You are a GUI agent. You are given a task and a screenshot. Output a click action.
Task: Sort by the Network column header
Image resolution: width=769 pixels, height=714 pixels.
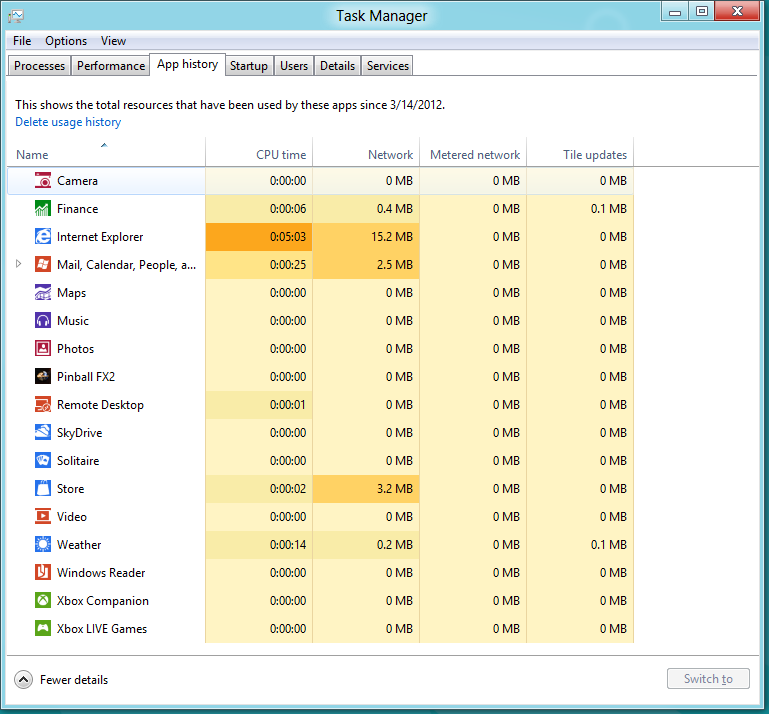point(366,154)
